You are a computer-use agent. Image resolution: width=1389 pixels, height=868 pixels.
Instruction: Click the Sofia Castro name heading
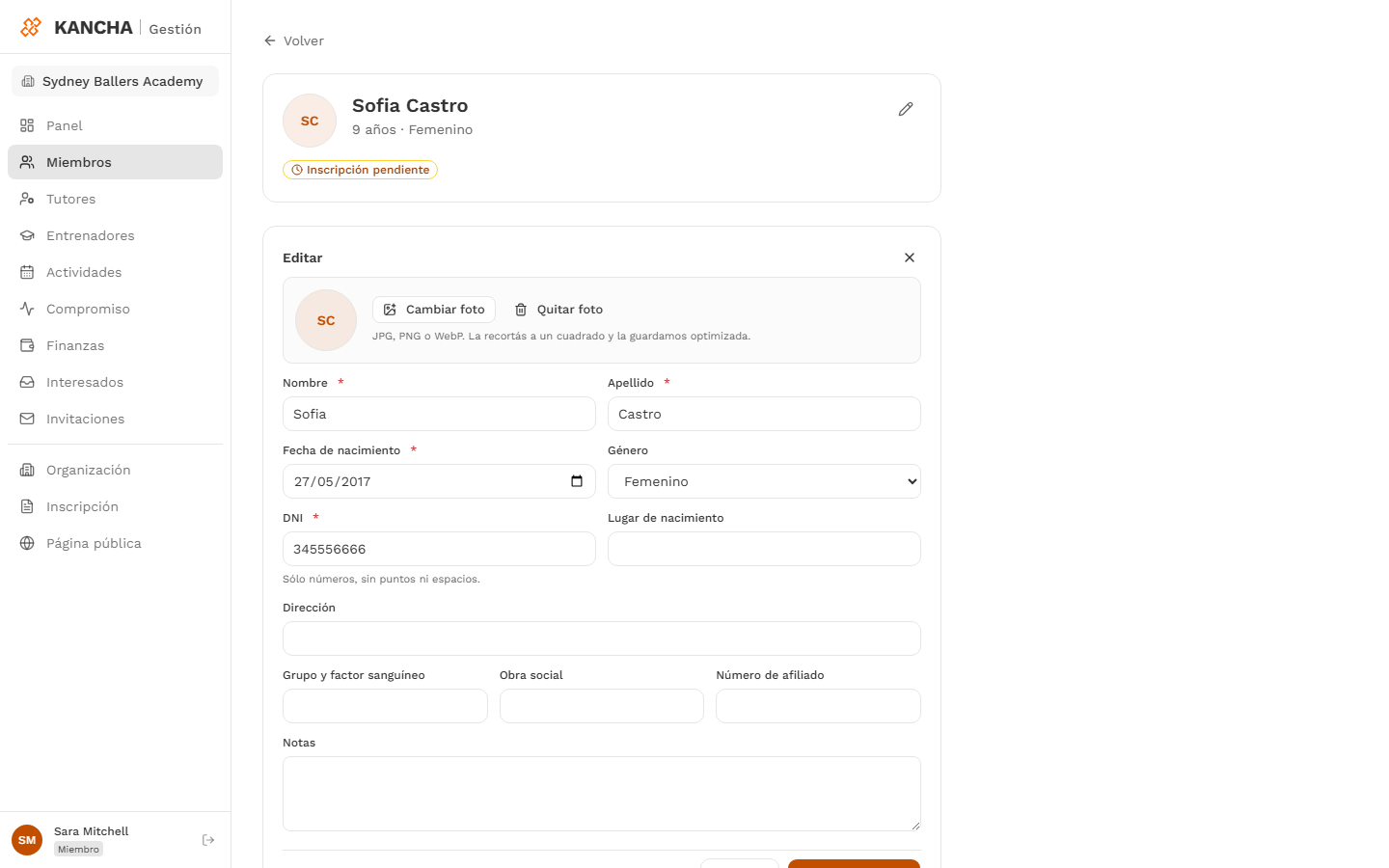tap(410, 105)
